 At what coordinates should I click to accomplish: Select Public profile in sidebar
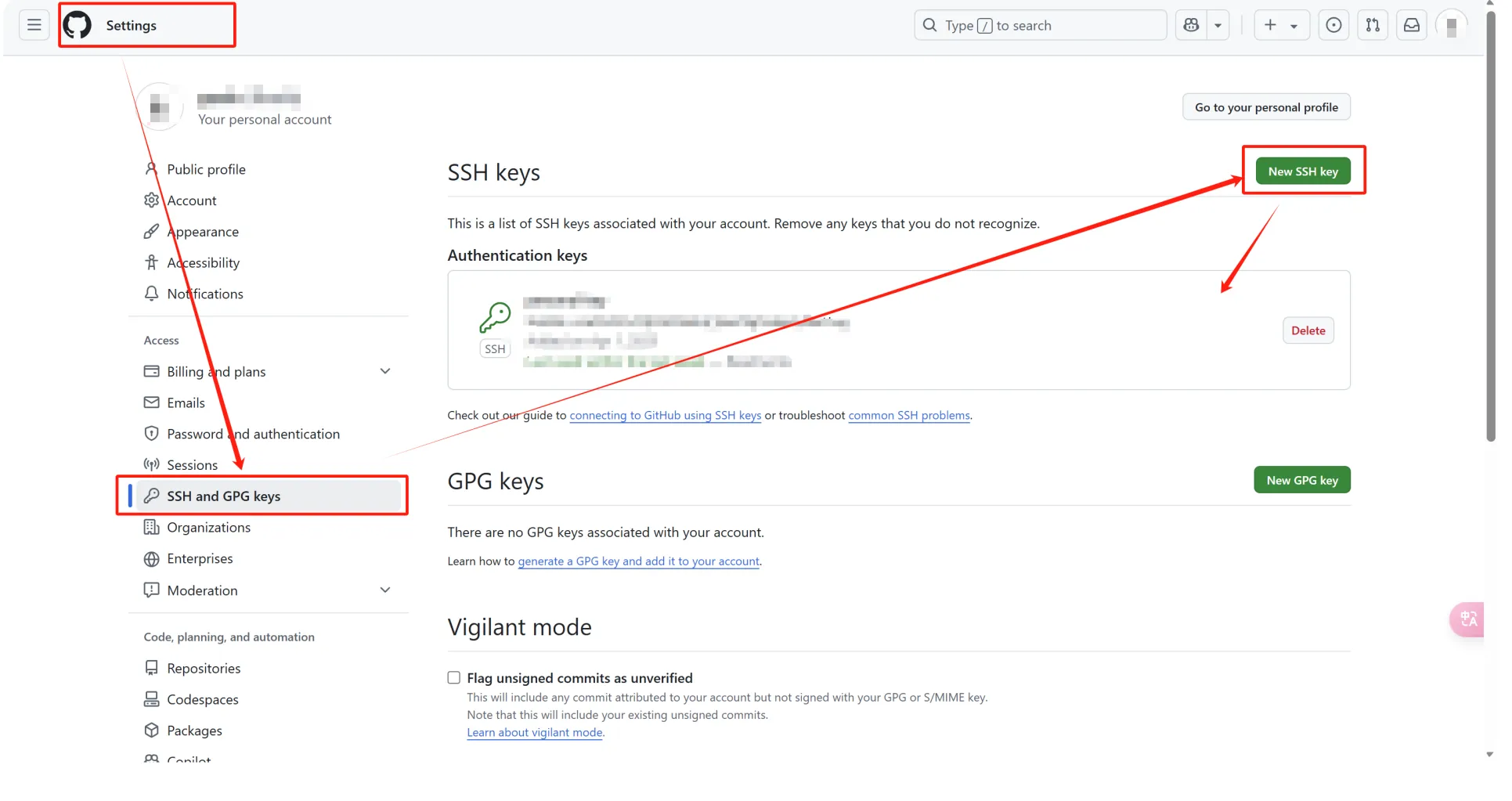(205, 168)
